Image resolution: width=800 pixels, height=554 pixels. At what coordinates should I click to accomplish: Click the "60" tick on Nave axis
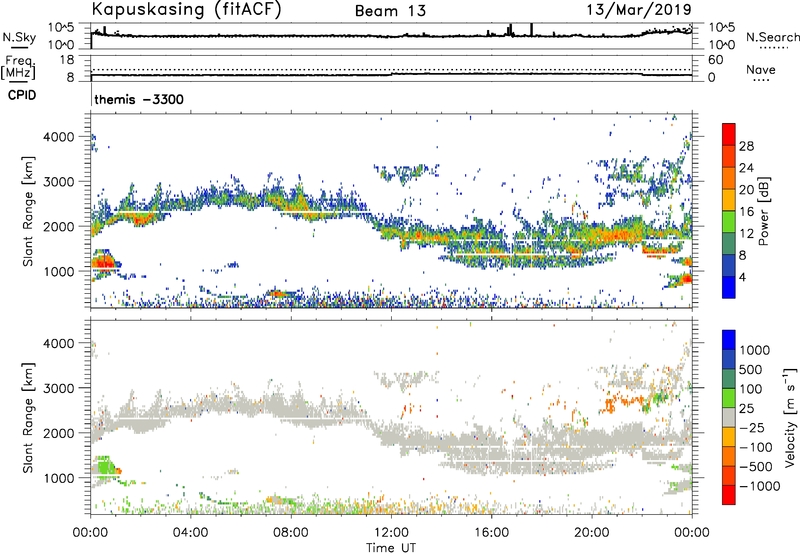(x=715, y=60)
